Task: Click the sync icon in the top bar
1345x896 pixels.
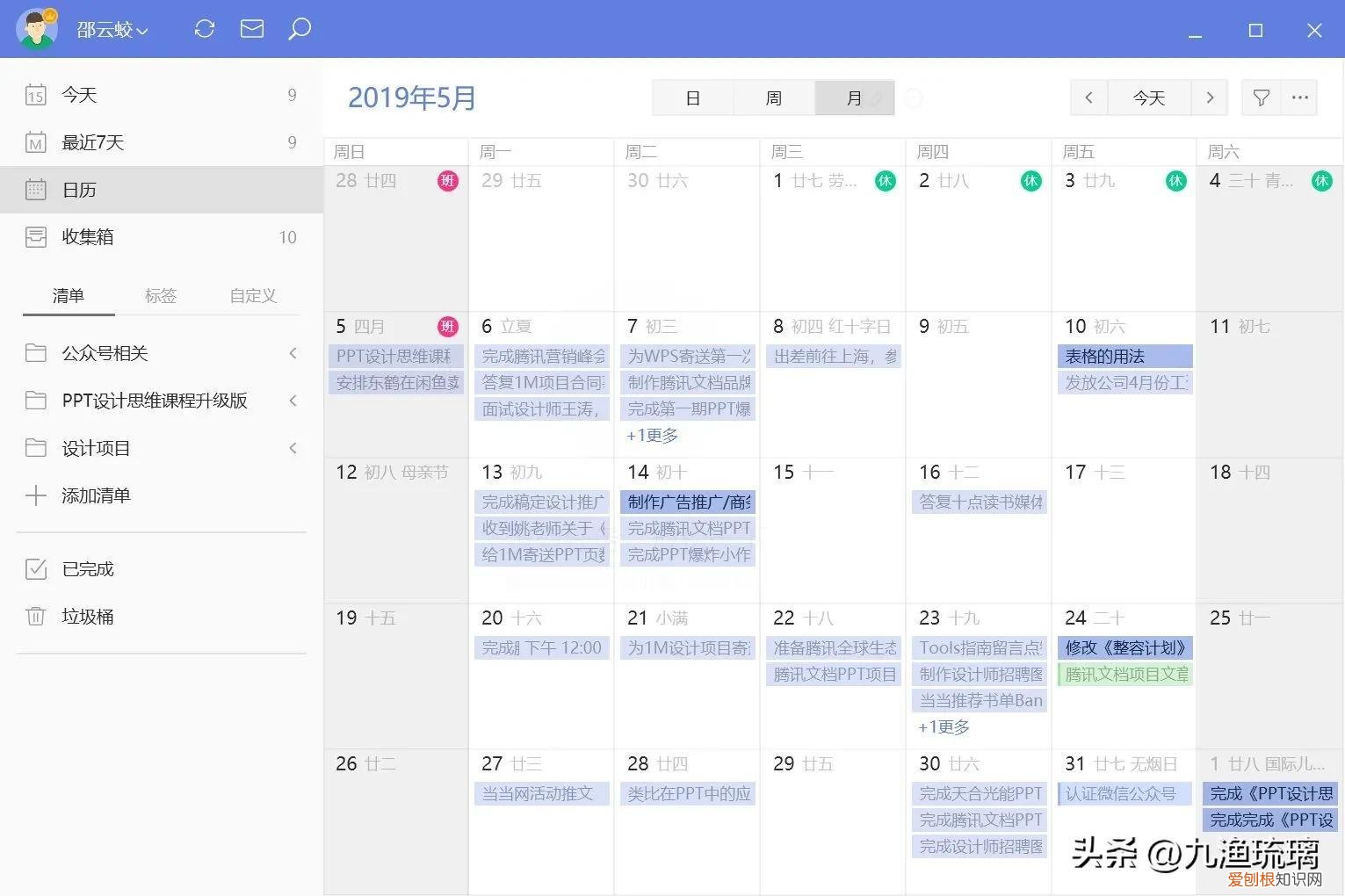Action: point(205,28)
